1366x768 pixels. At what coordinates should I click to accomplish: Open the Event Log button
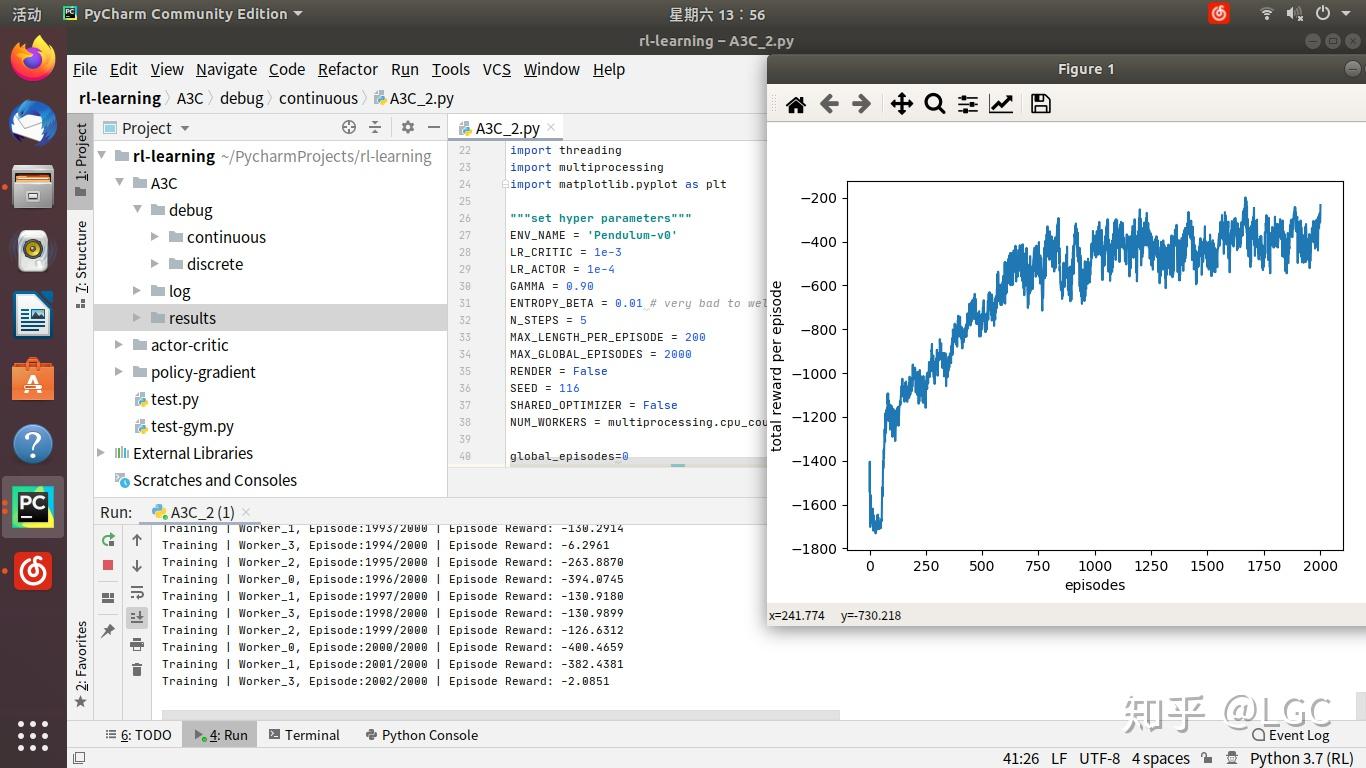pos(1290,735)
